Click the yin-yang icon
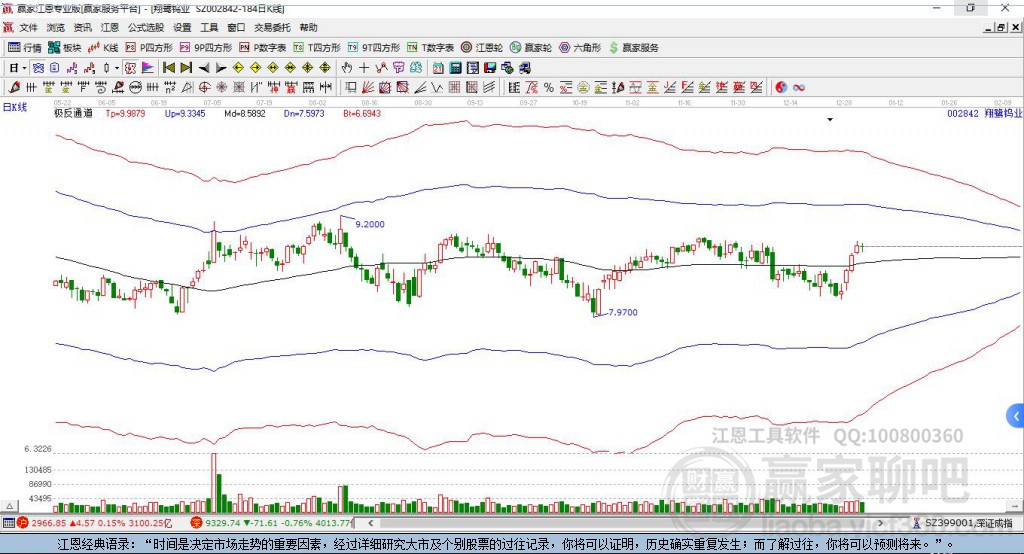This screenshot has height=554, width=1024. click(x=781, y=87)
